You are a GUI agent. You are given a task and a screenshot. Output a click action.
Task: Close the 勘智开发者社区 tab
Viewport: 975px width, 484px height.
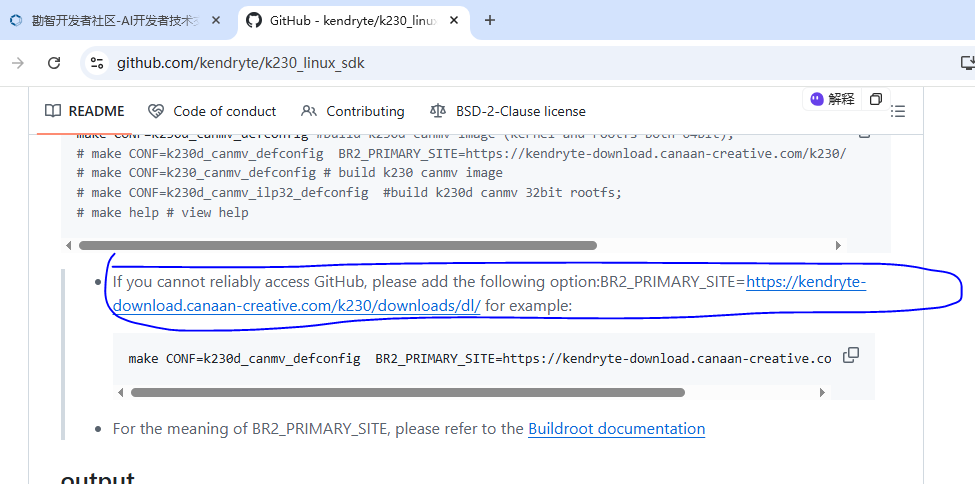click(x=216, y=20)
